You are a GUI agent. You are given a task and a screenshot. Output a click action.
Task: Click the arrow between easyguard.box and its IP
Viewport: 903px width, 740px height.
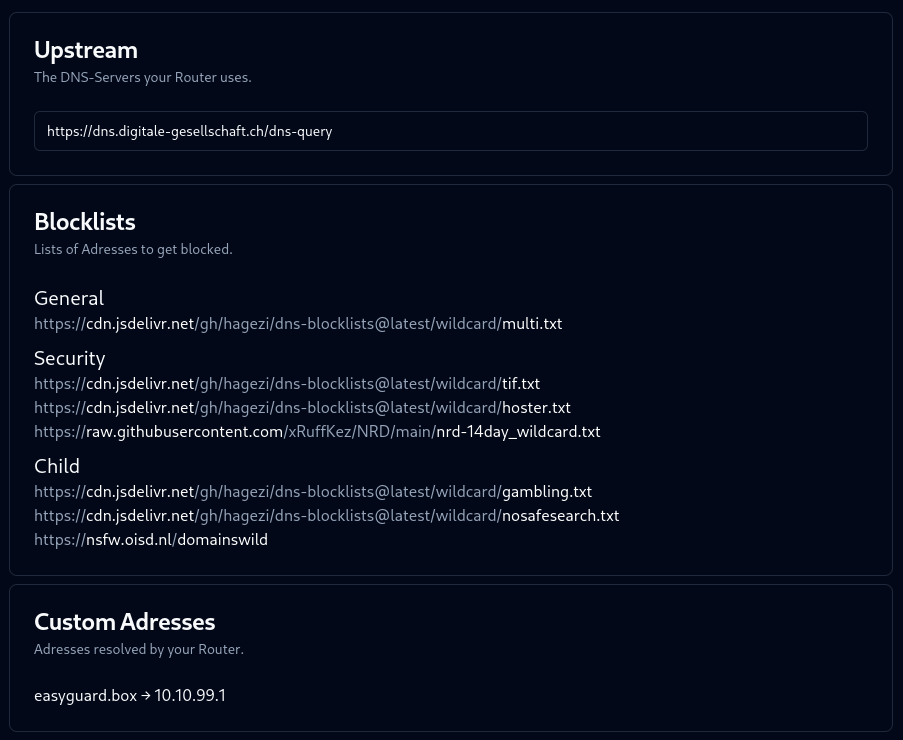146,696
